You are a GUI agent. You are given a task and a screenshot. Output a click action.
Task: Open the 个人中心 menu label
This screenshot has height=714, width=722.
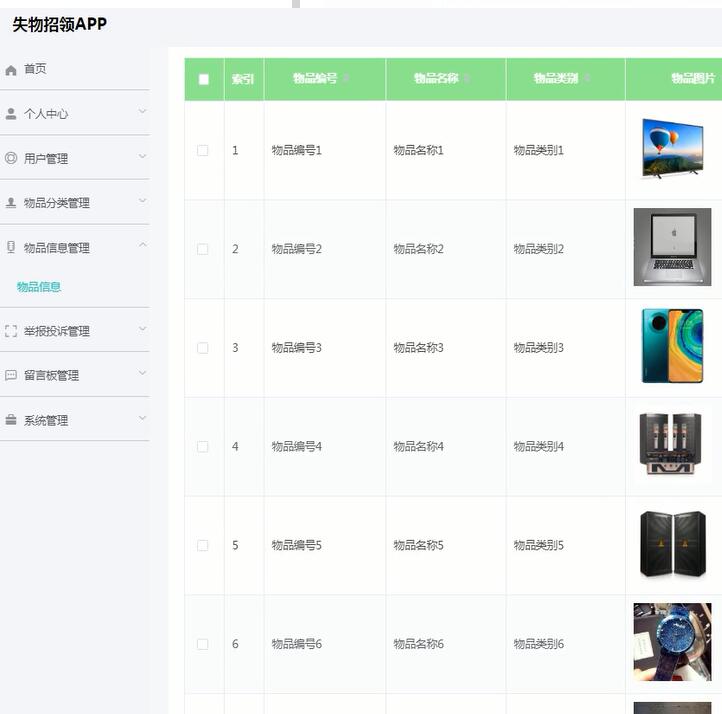pos(46,114)
